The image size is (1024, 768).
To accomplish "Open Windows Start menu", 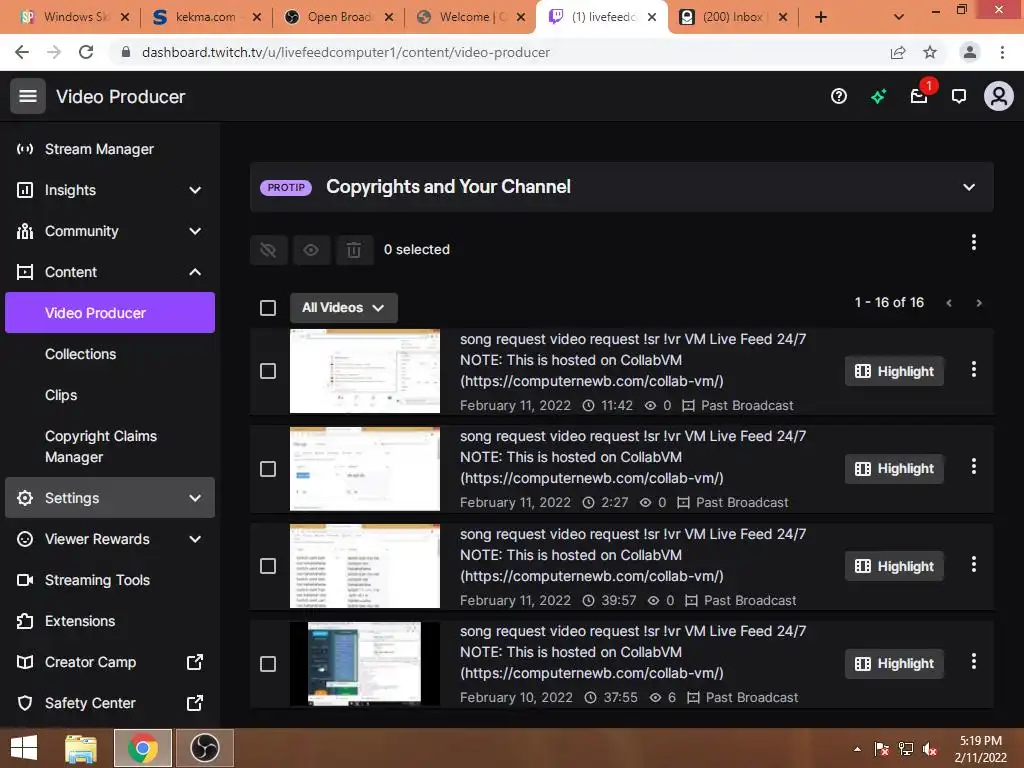I will coord(24,748).
